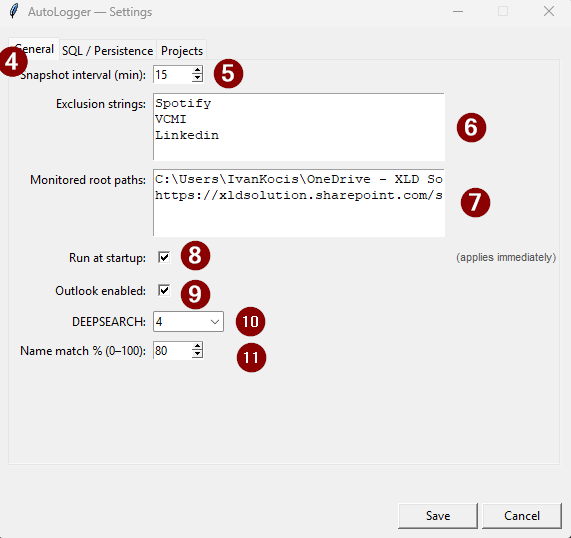The height and width of the screenshot is (538, 571).
Task: Switch to the SQL / Persistence tab
Action: (x=107, y=50)
